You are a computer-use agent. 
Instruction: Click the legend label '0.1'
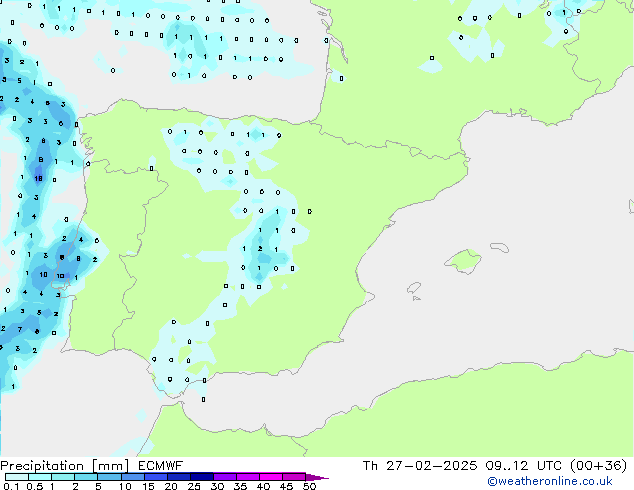click(11, 486)
